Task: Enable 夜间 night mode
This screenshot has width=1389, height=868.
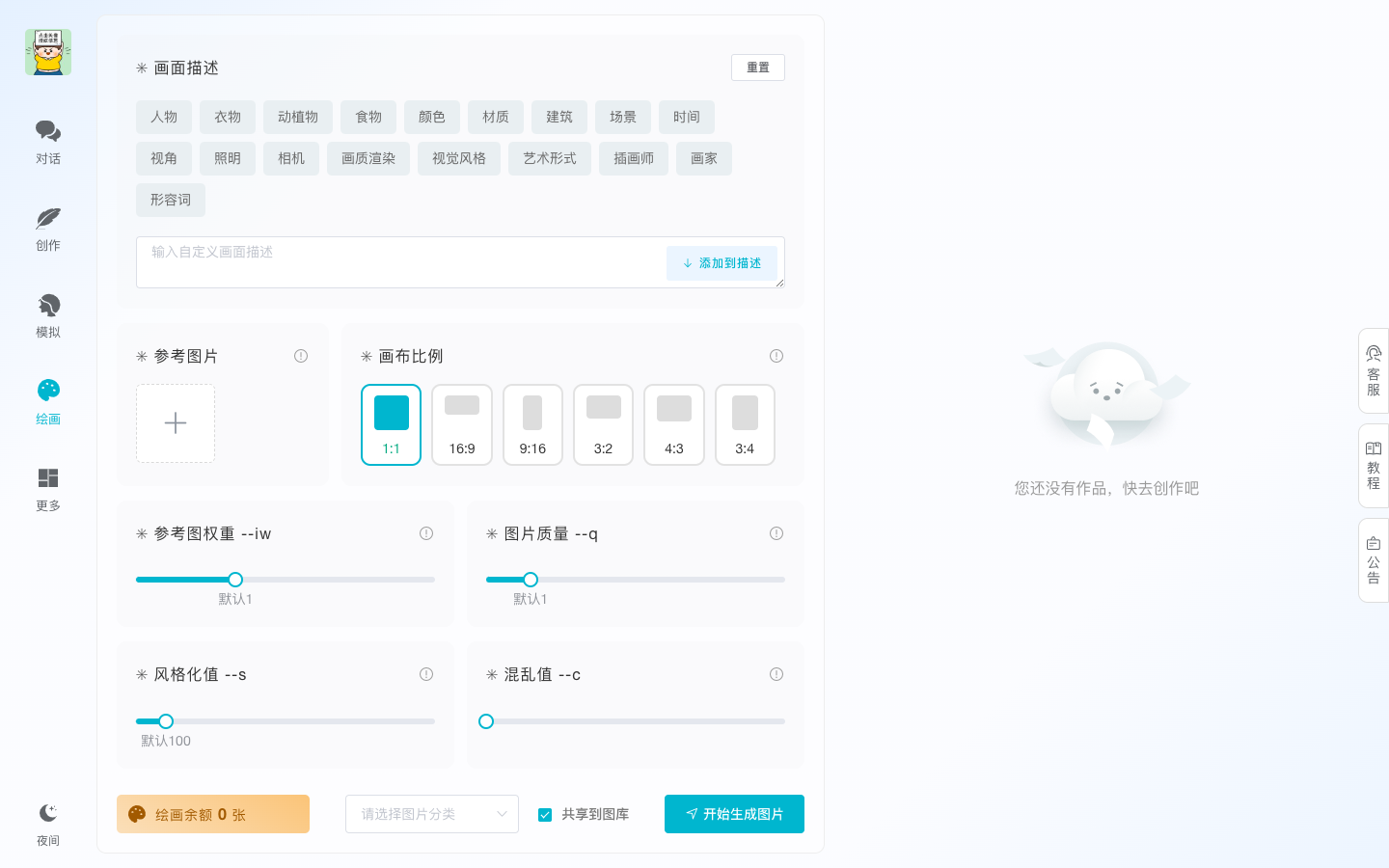Action: (x=48, y=824)
